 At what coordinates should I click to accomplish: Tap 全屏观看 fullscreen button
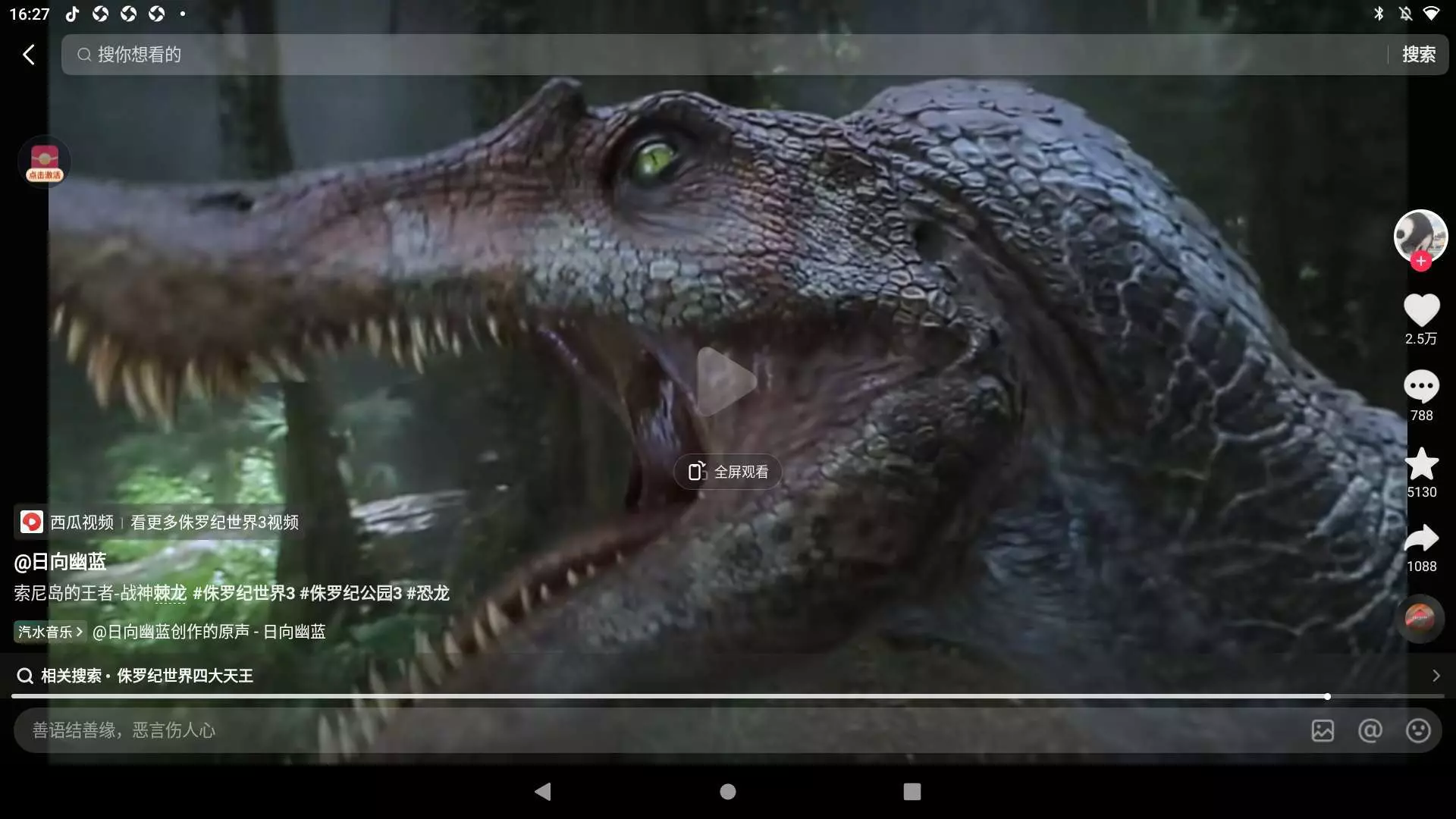727,472
